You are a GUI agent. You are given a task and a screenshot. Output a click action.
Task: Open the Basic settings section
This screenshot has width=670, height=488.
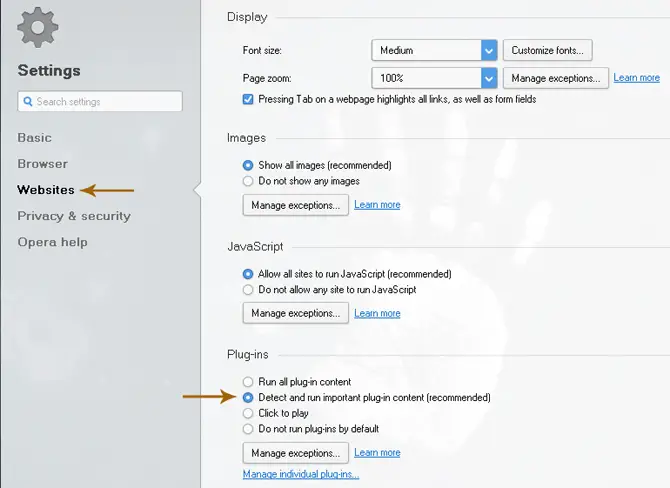pyautogui.click(x=35, y=138)
